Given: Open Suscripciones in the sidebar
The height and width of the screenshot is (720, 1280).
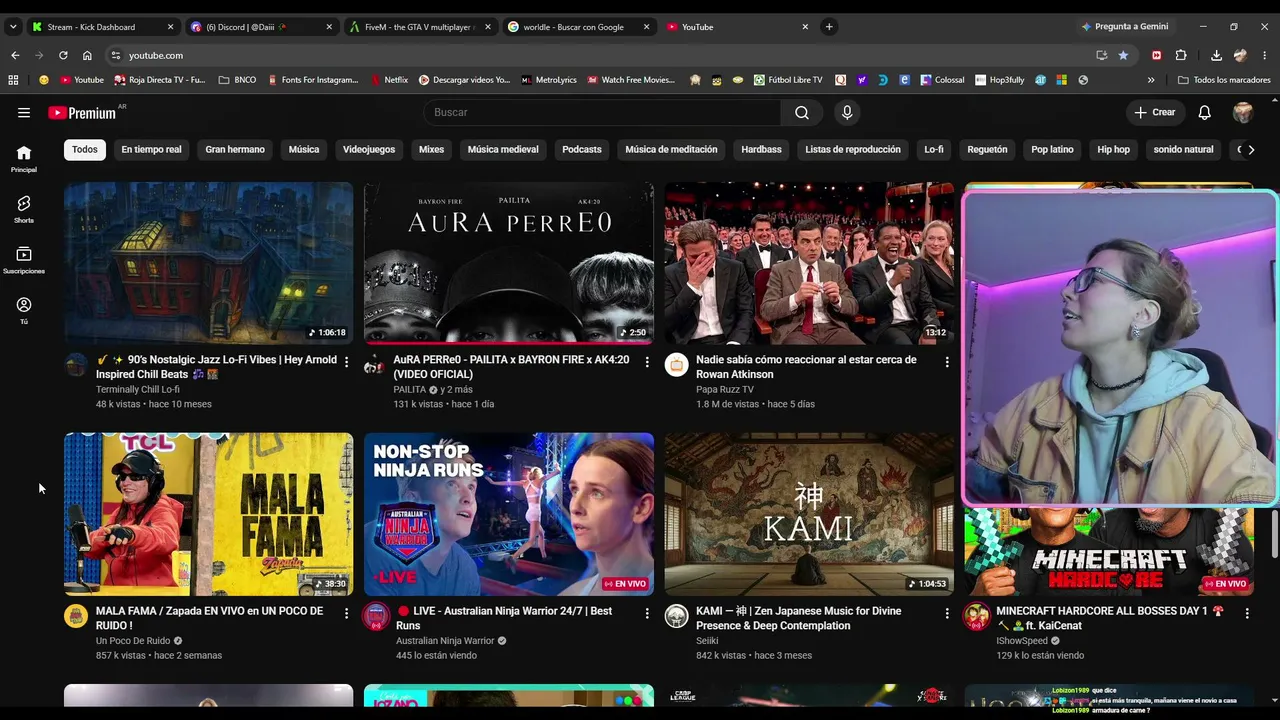Looking at the screenshot, I should [x=24, y=260].
